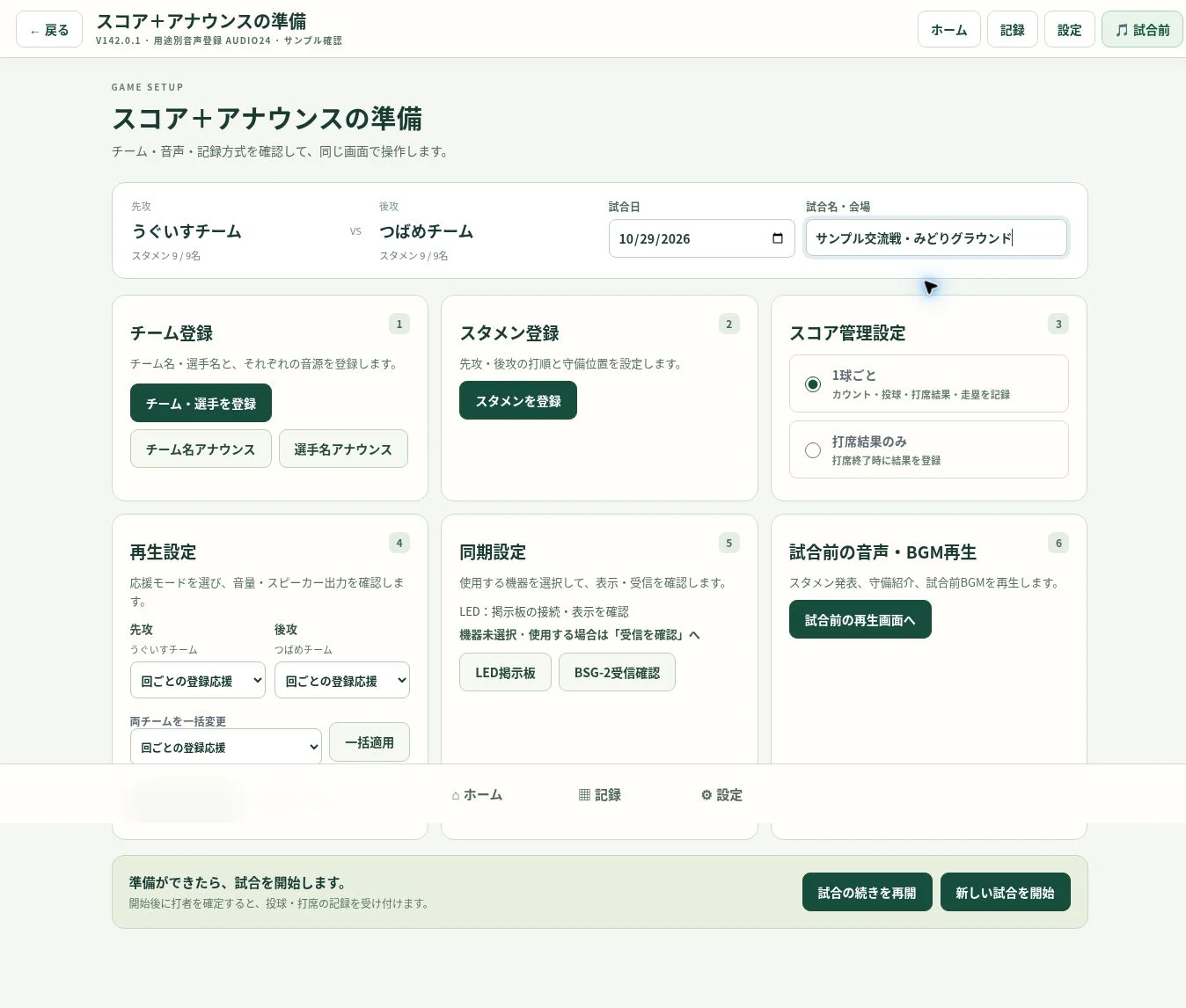The width and height of the screenshot is (1186, 1008).
Task: Click the 試合名・会場 text field
Action: [x=936, y=237]
